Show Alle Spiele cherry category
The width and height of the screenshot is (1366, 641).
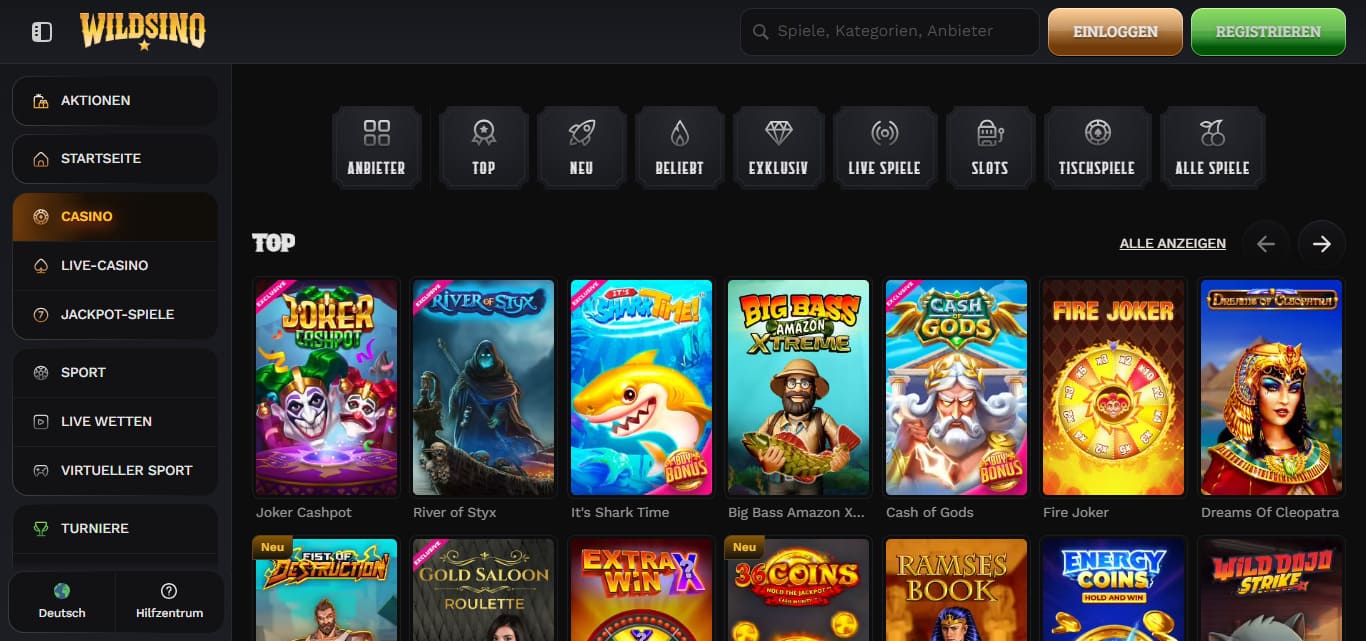tap(1212, 147)
